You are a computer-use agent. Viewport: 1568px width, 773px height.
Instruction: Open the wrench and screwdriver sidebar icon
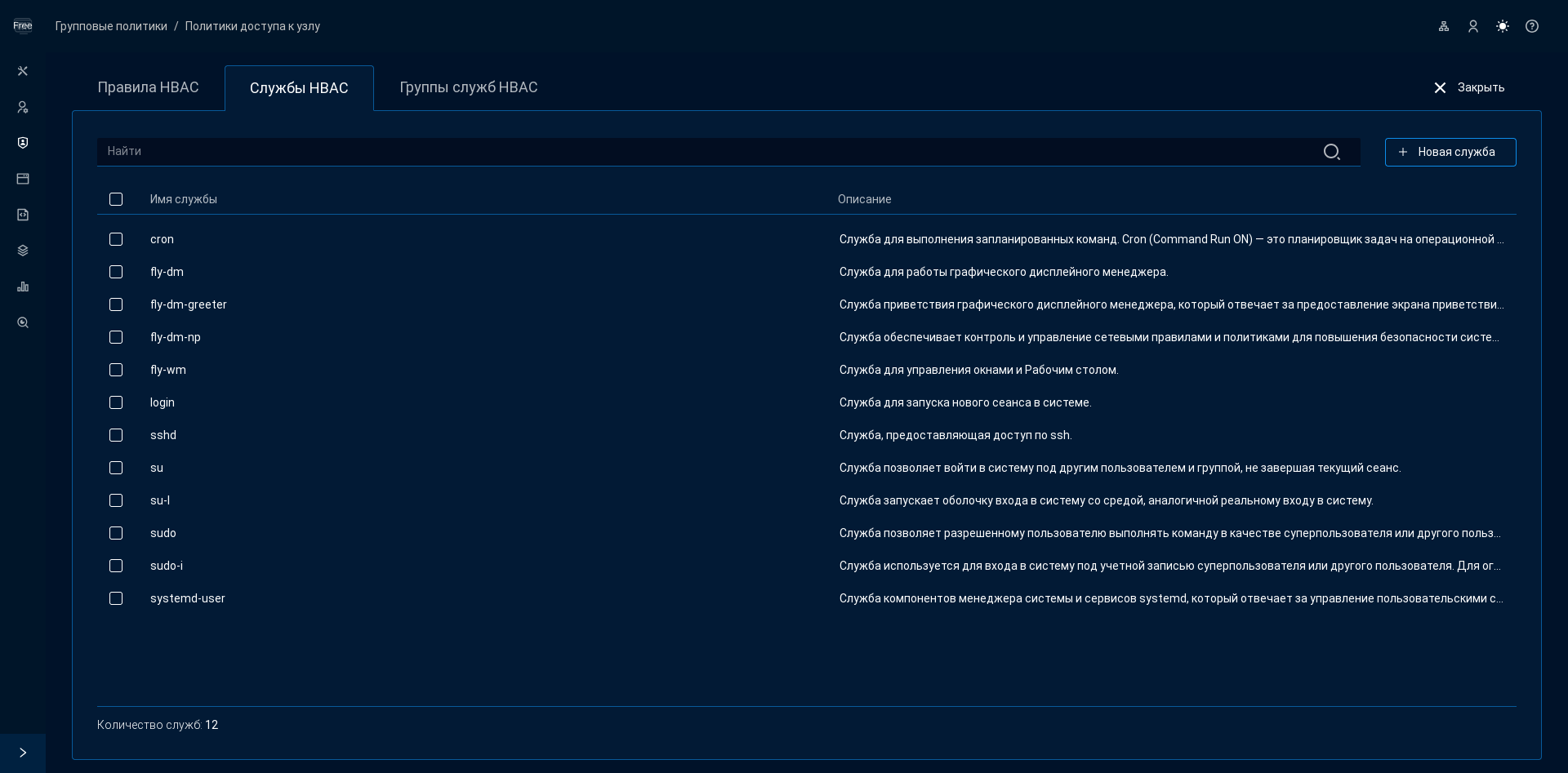(23, 71)
